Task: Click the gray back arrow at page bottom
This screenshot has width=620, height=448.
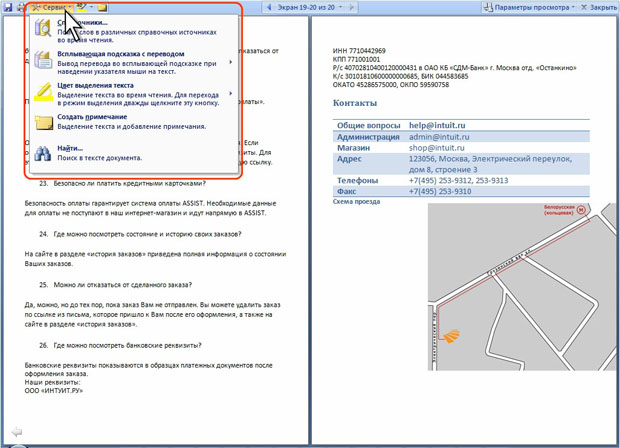Action: tap(17, 432)
